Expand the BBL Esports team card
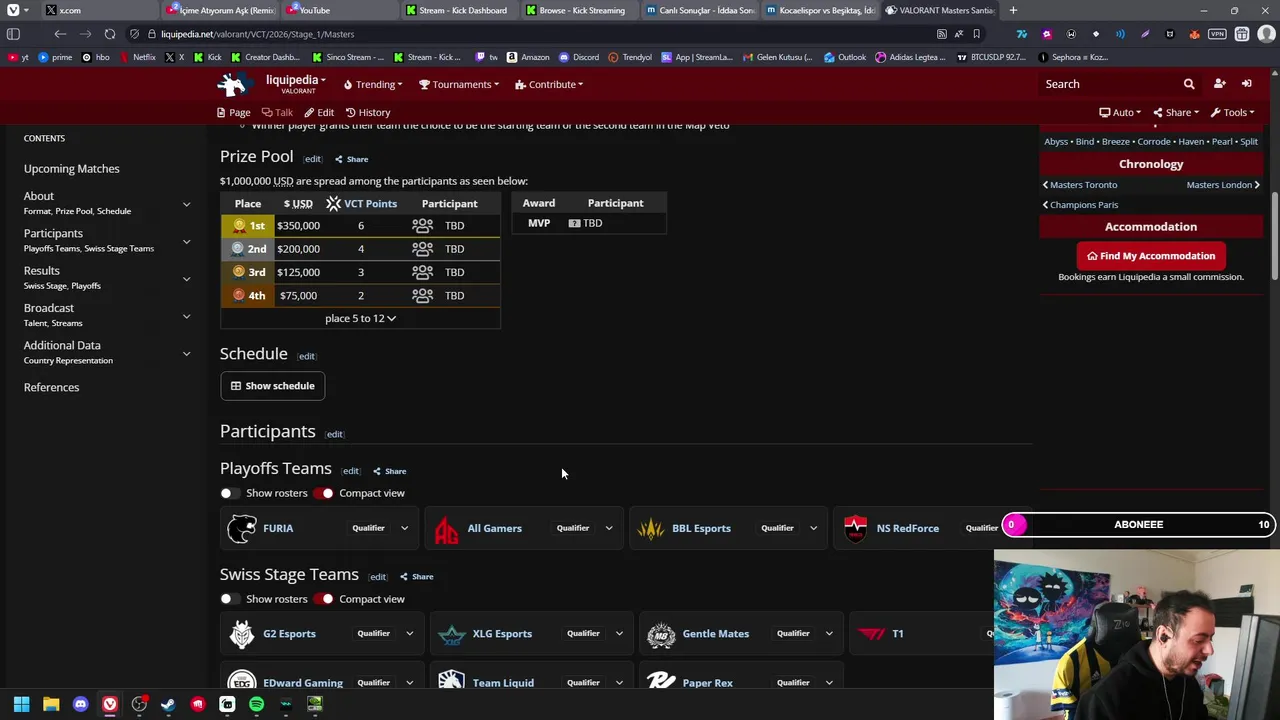The width and height of the screenshot is (1280, 720). click(813, 528)
